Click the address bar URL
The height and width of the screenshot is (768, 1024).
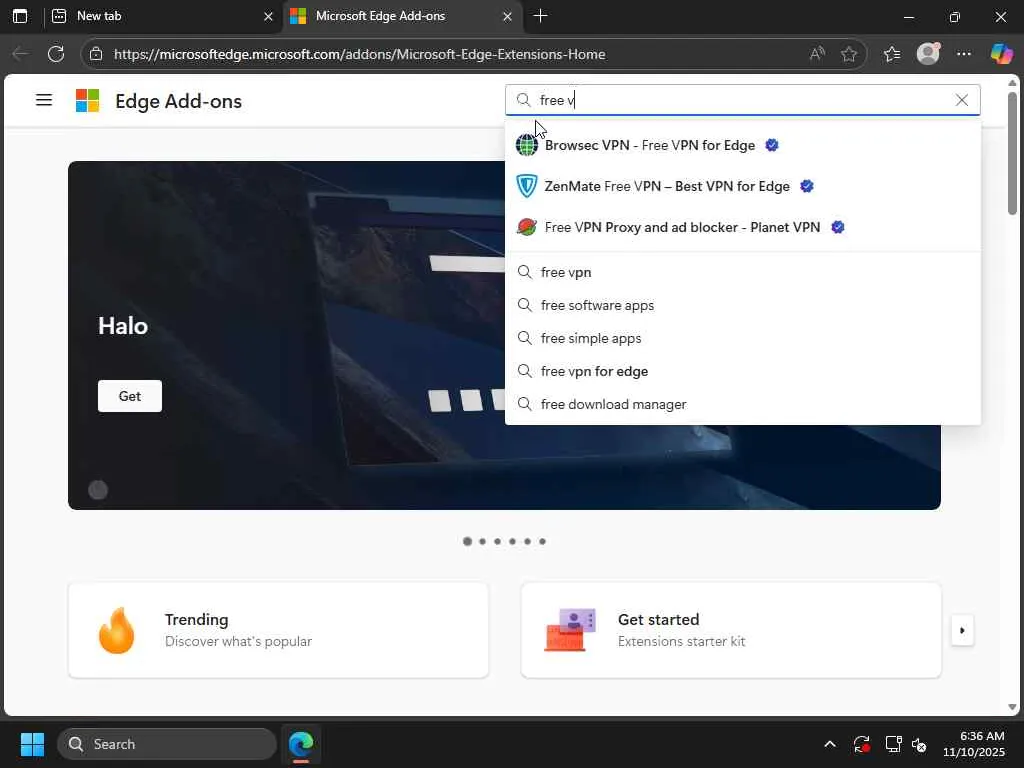(x=359, y=54)
